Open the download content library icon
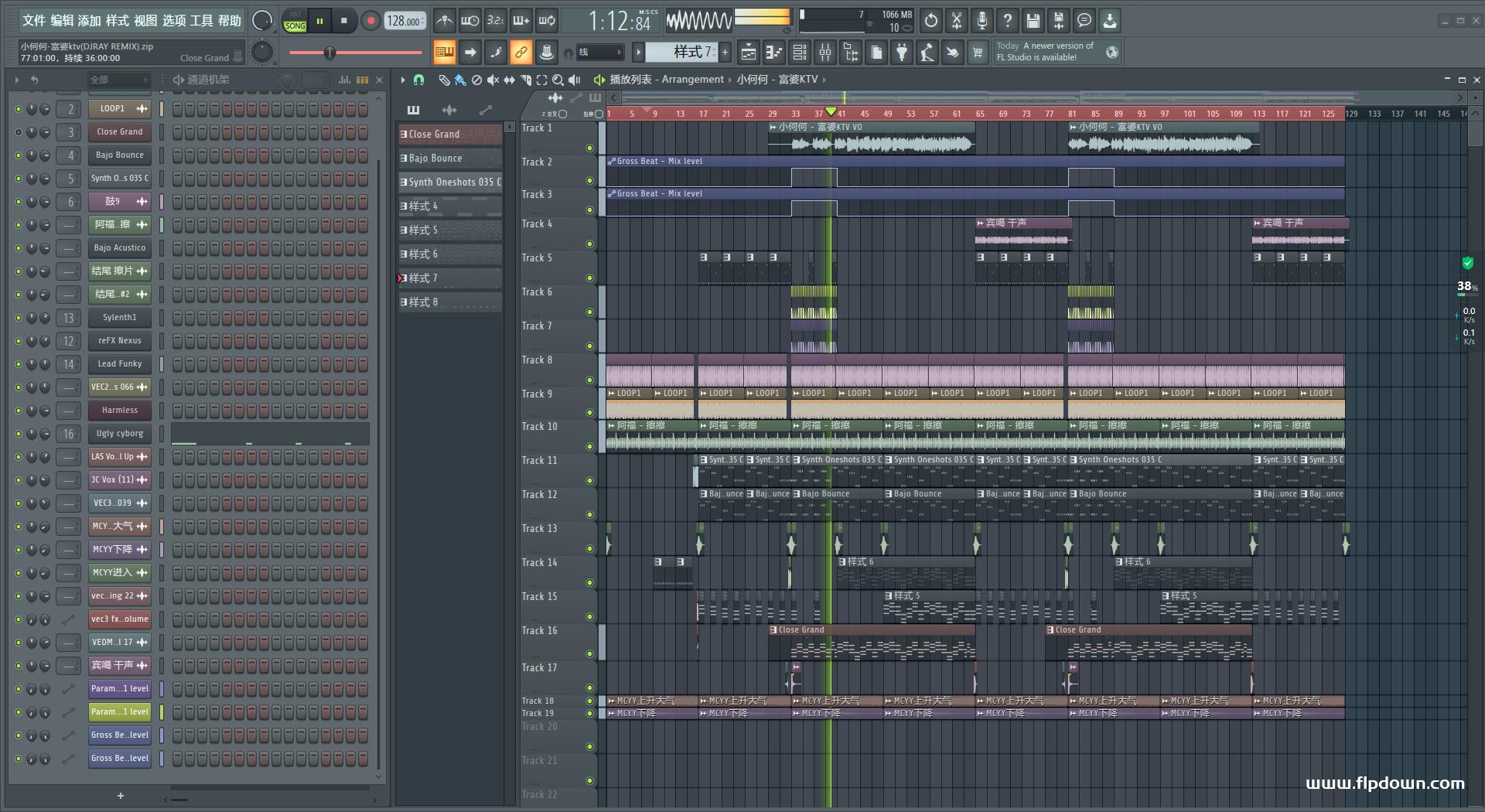 1110,21
